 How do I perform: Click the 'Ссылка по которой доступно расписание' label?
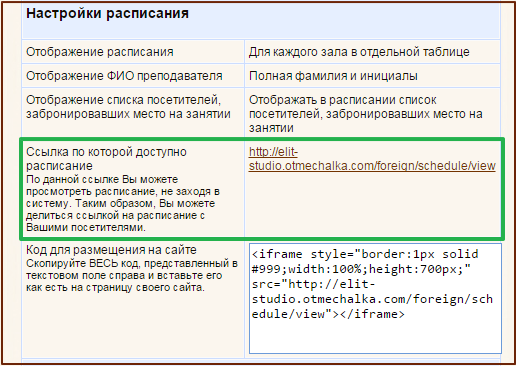click(x=106, y=159)
